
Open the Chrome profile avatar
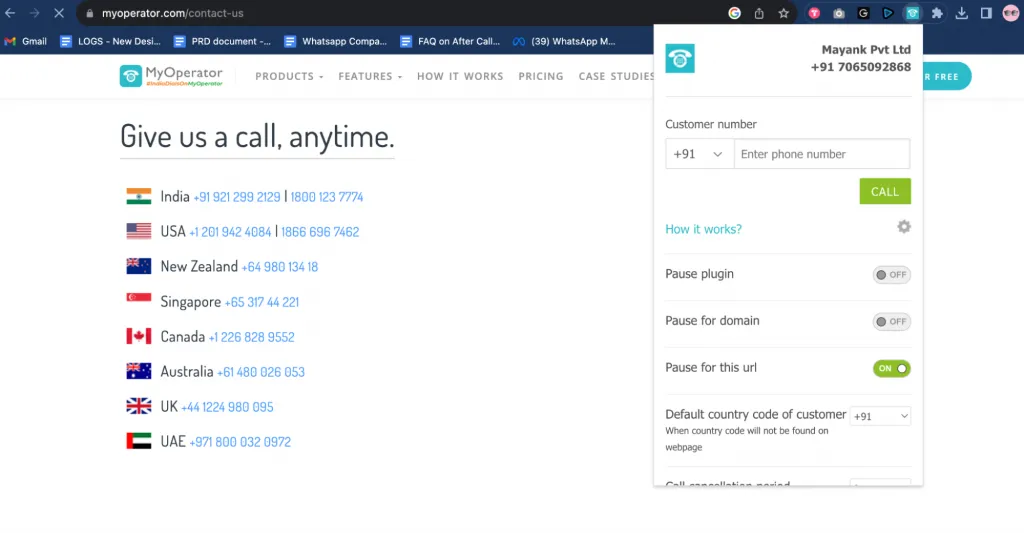1011,13
